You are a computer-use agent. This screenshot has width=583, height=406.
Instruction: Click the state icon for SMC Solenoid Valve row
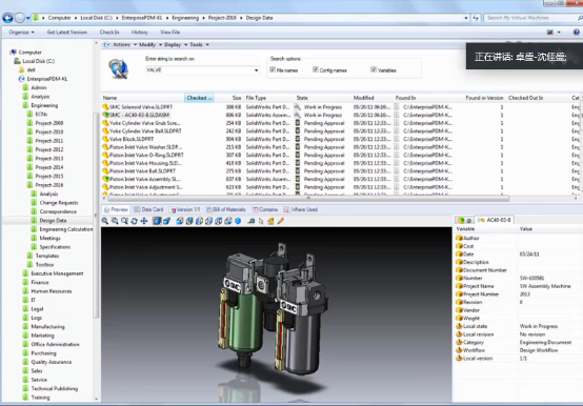coord(297,107)
